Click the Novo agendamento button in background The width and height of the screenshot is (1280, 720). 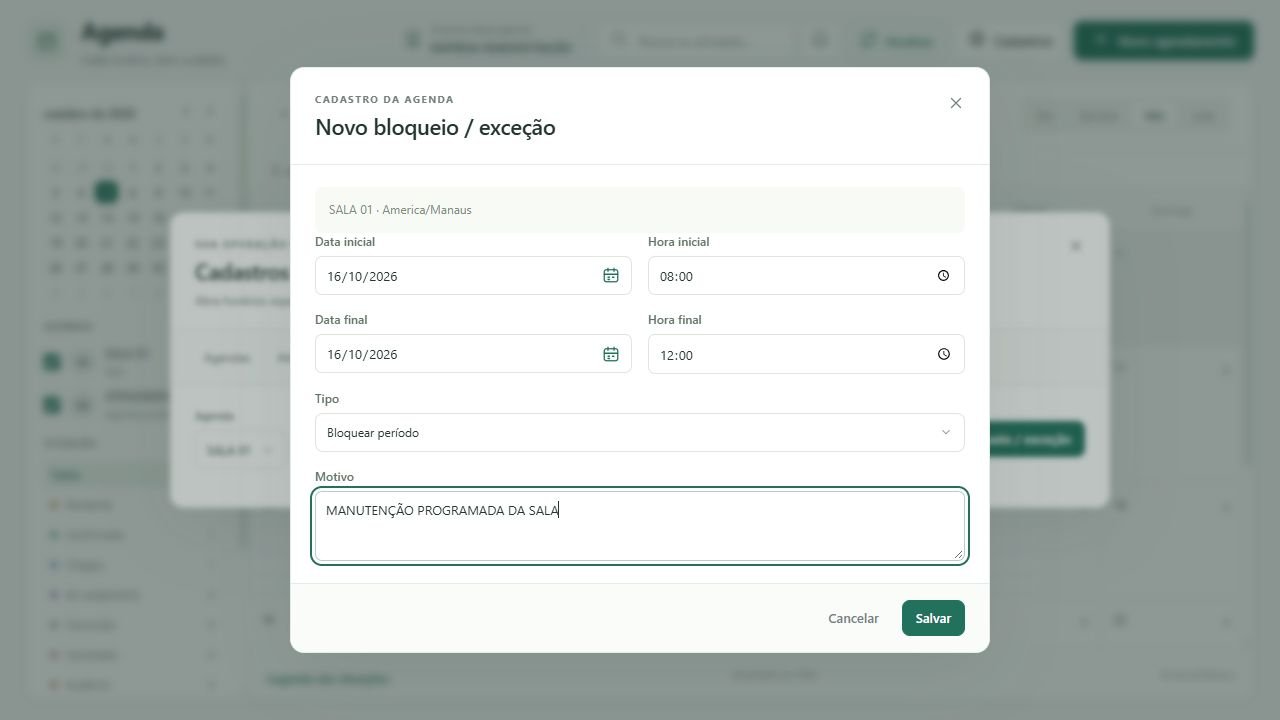(x=1164, y=41)
